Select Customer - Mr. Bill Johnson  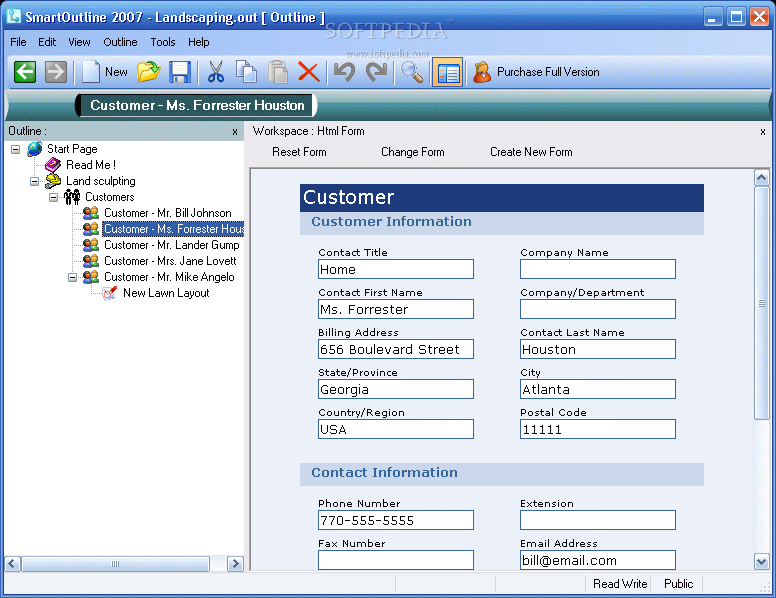click(x=168, y=213)
